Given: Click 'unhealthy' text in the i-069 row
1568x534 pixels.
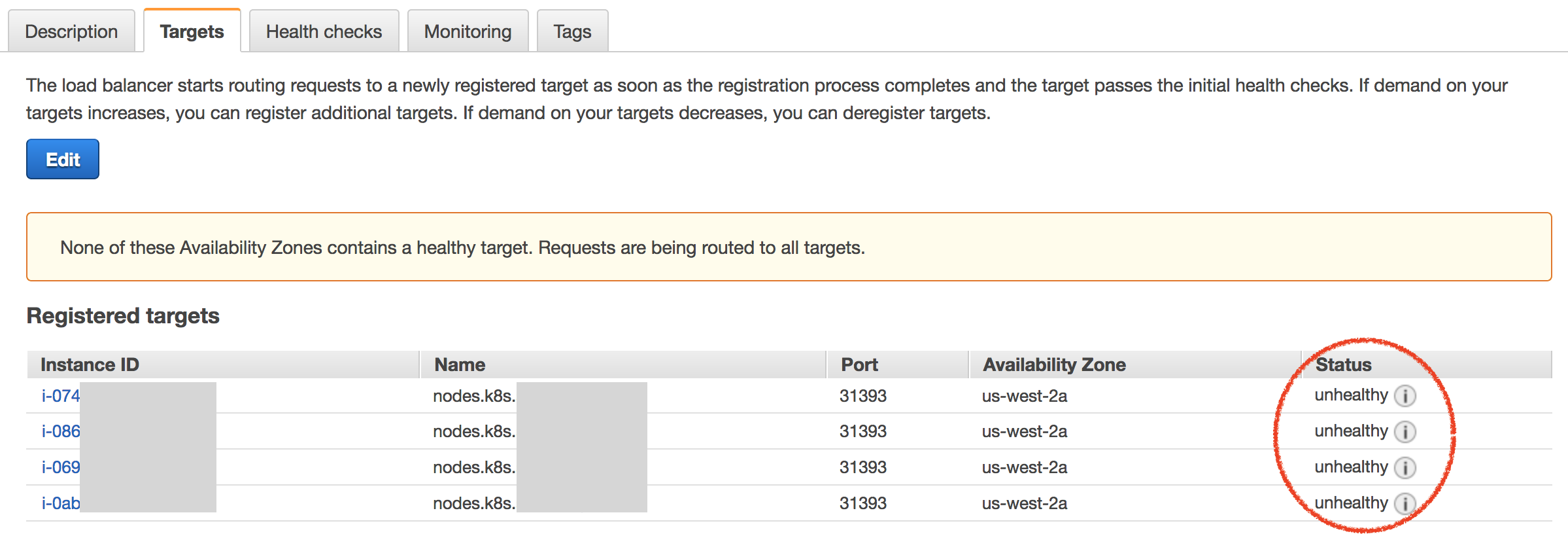Looking at the screenshot, I should (x=1351, y=467).
